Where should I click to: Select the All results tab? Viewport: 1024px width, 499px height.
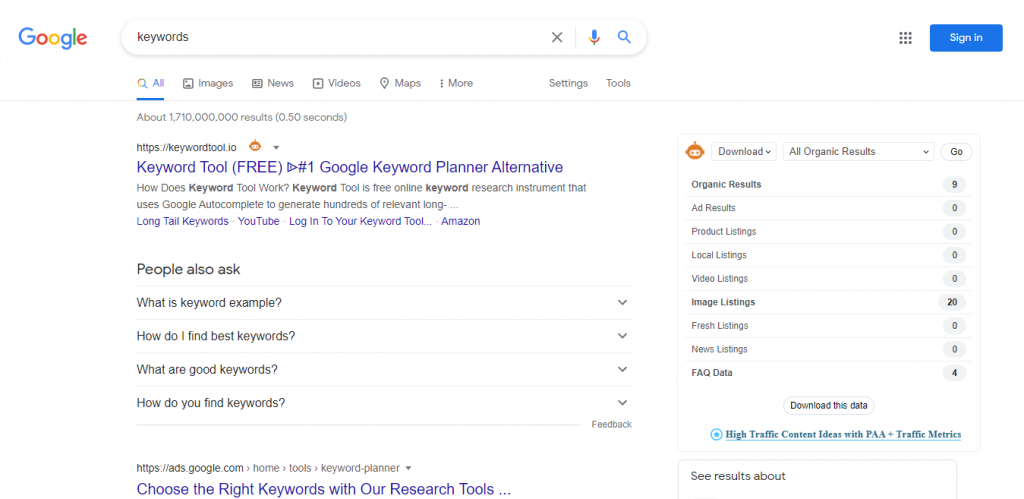click(150, 84)
